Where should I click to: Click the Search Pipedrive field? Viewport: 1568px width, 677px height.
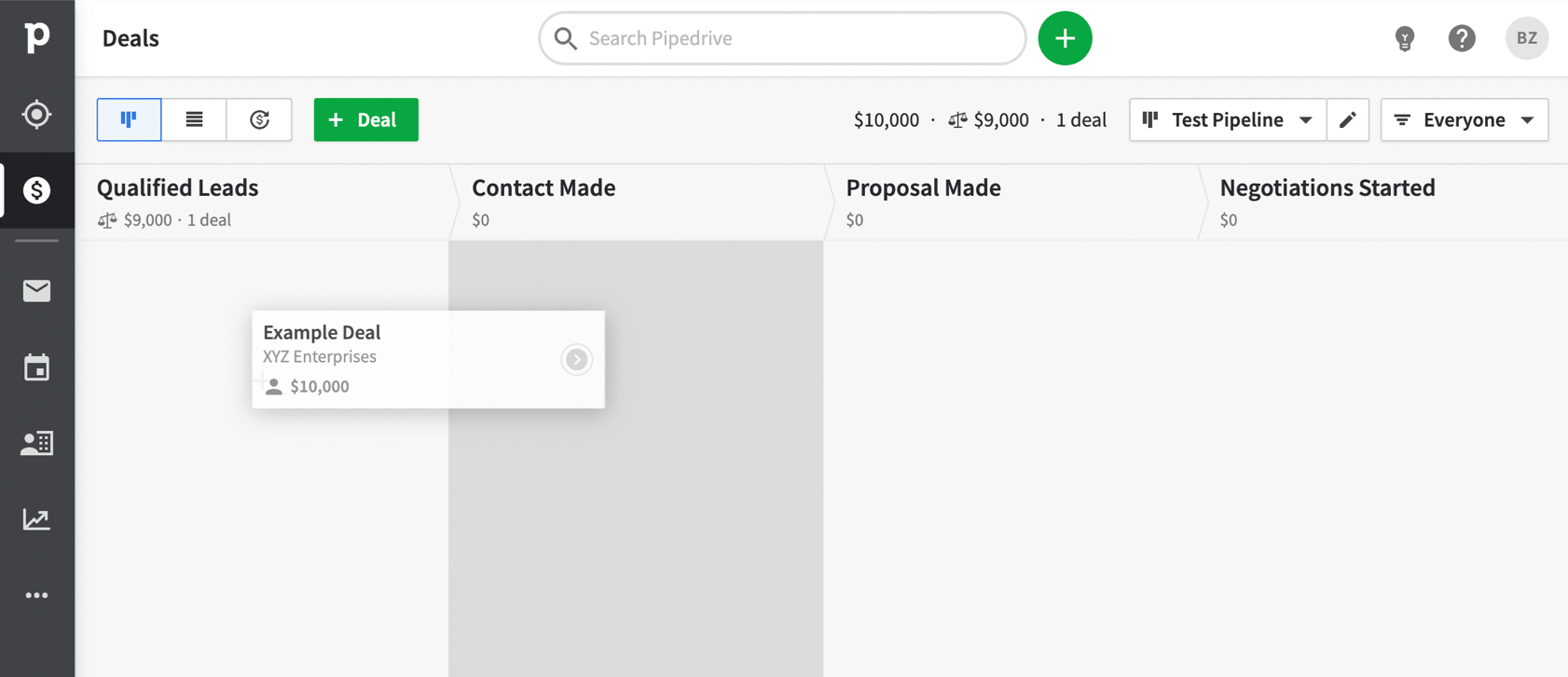pyautogui.click(x=782, y=38)
